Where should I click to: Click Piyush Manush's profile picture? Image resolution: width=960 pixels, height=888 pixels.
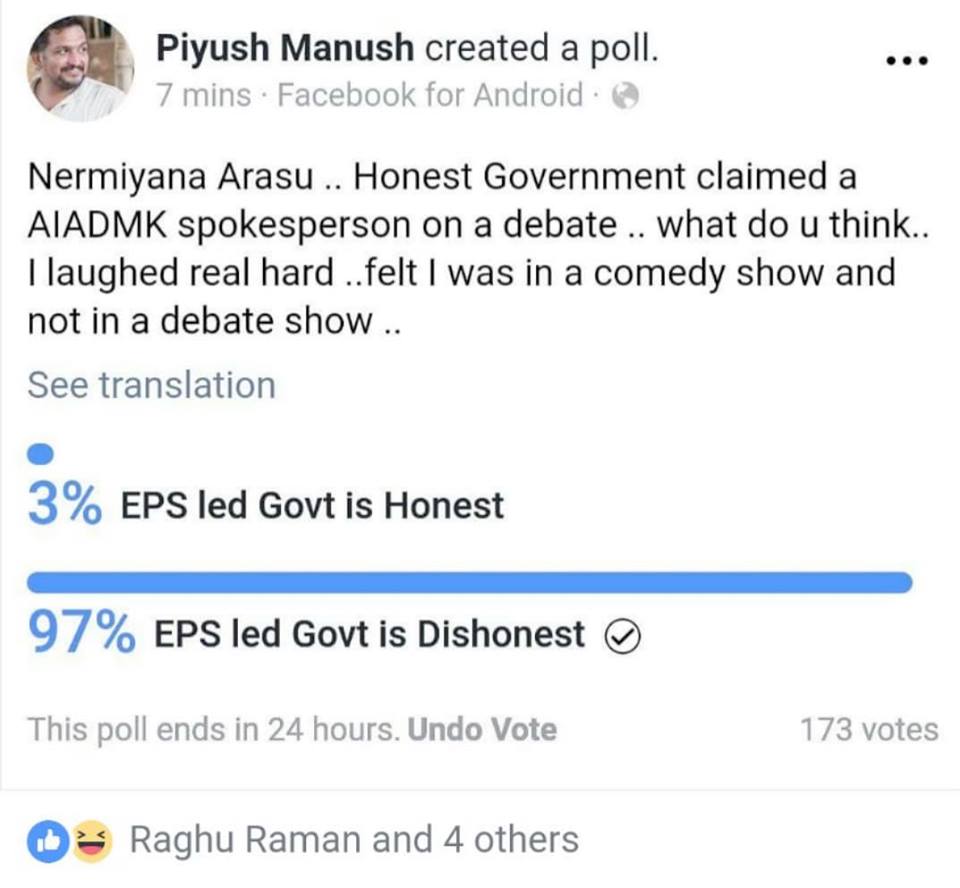pyautogui.click(x=80, y=68)
